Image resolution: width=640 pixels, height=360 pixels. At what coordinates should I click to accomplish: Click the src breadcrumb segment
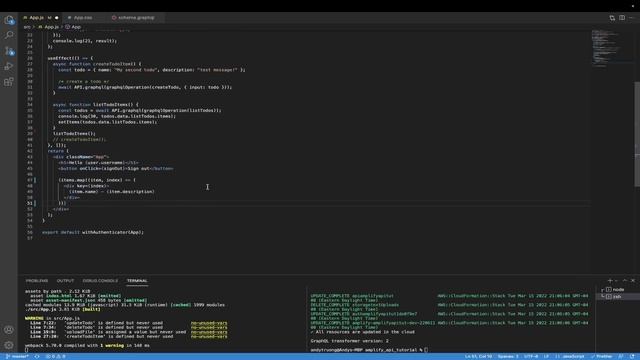pyautogui.click(x=27, y=27)
